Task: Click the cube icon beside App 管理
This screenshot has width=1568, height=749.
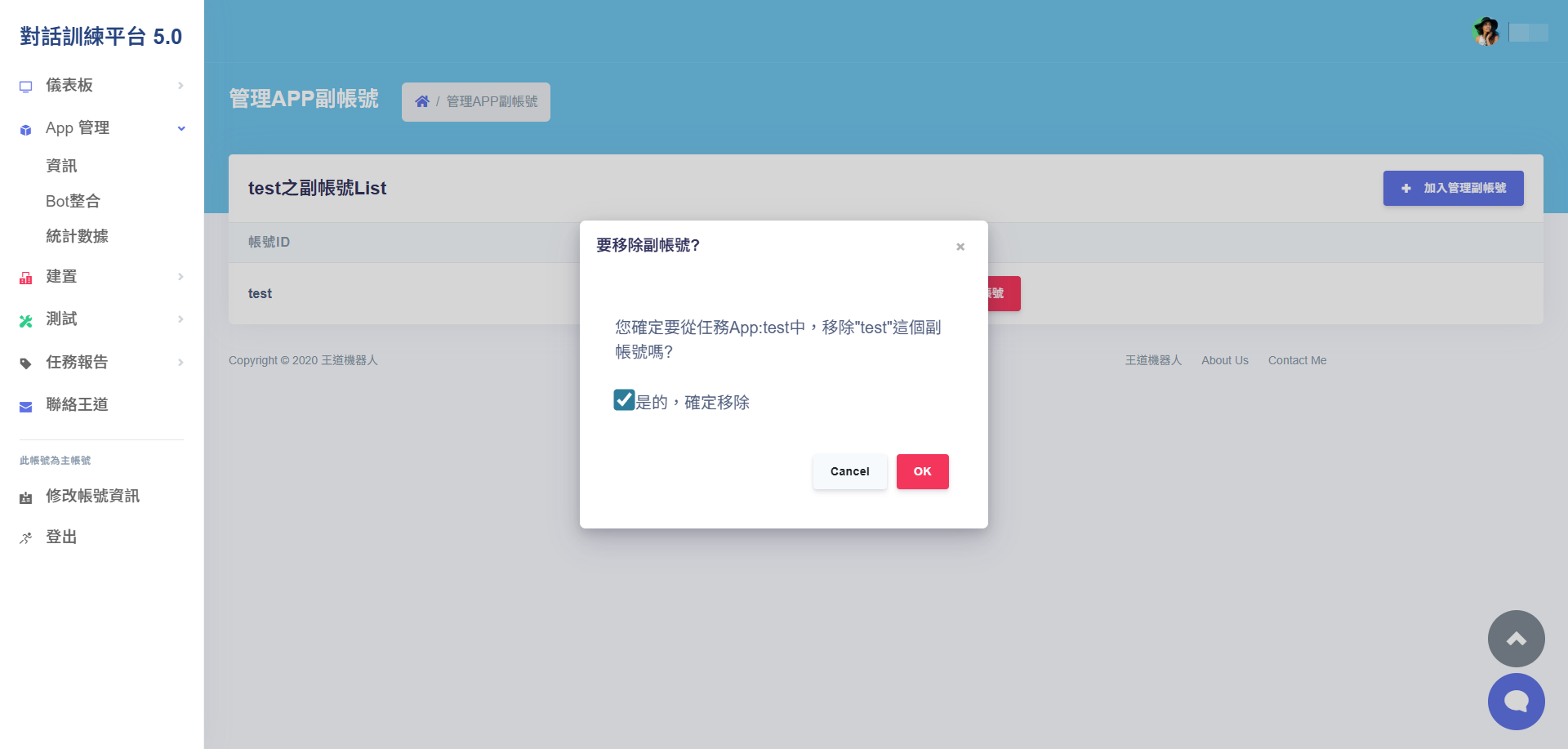Action: coord(26,129)
